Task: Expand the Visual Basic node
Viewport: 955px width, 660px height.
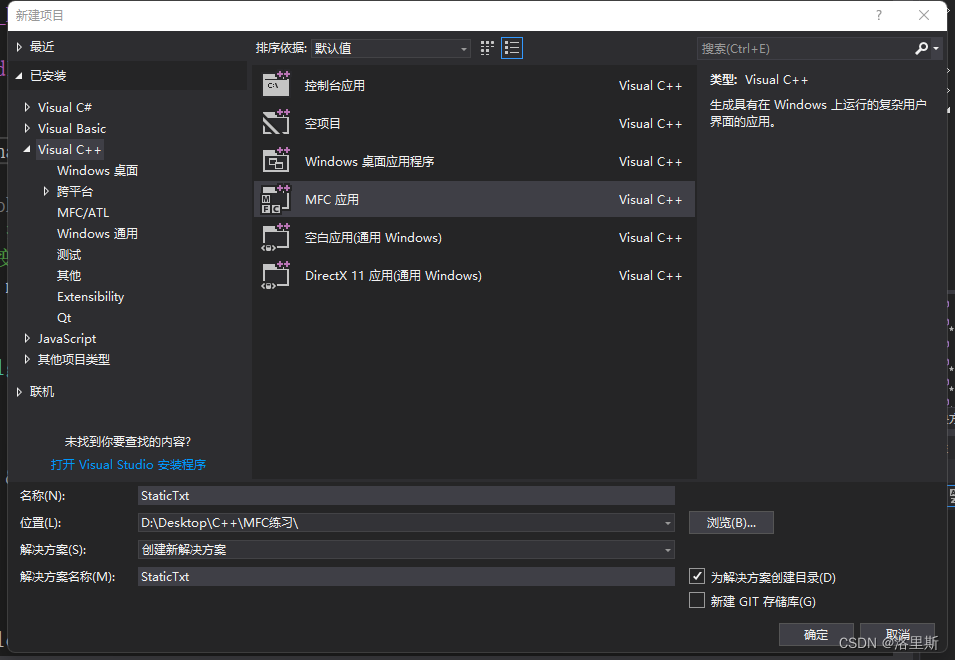Action: (27, 128)
